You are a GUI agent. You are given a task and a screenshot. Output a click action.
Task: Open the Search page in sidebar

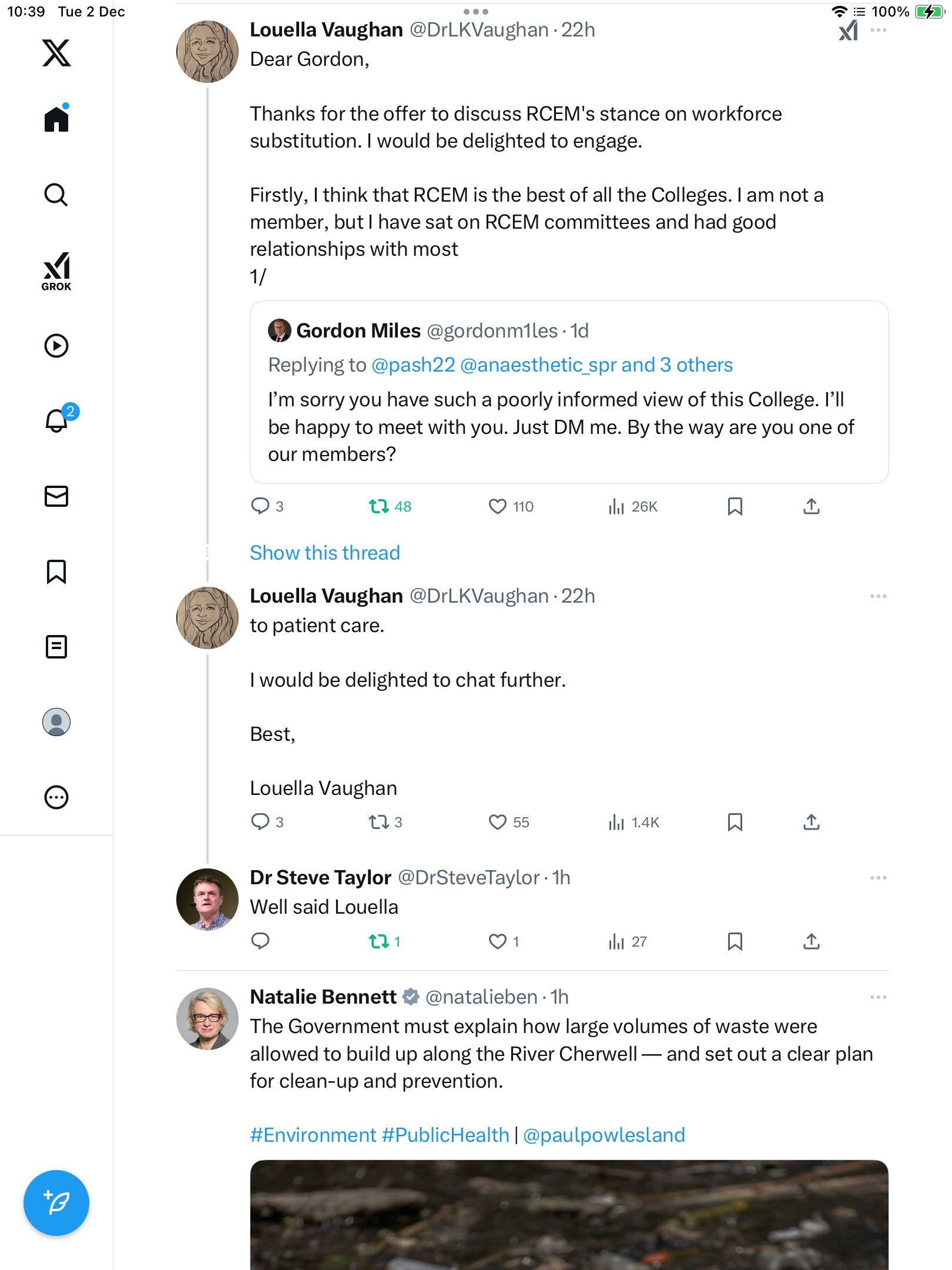coord(56,195)
